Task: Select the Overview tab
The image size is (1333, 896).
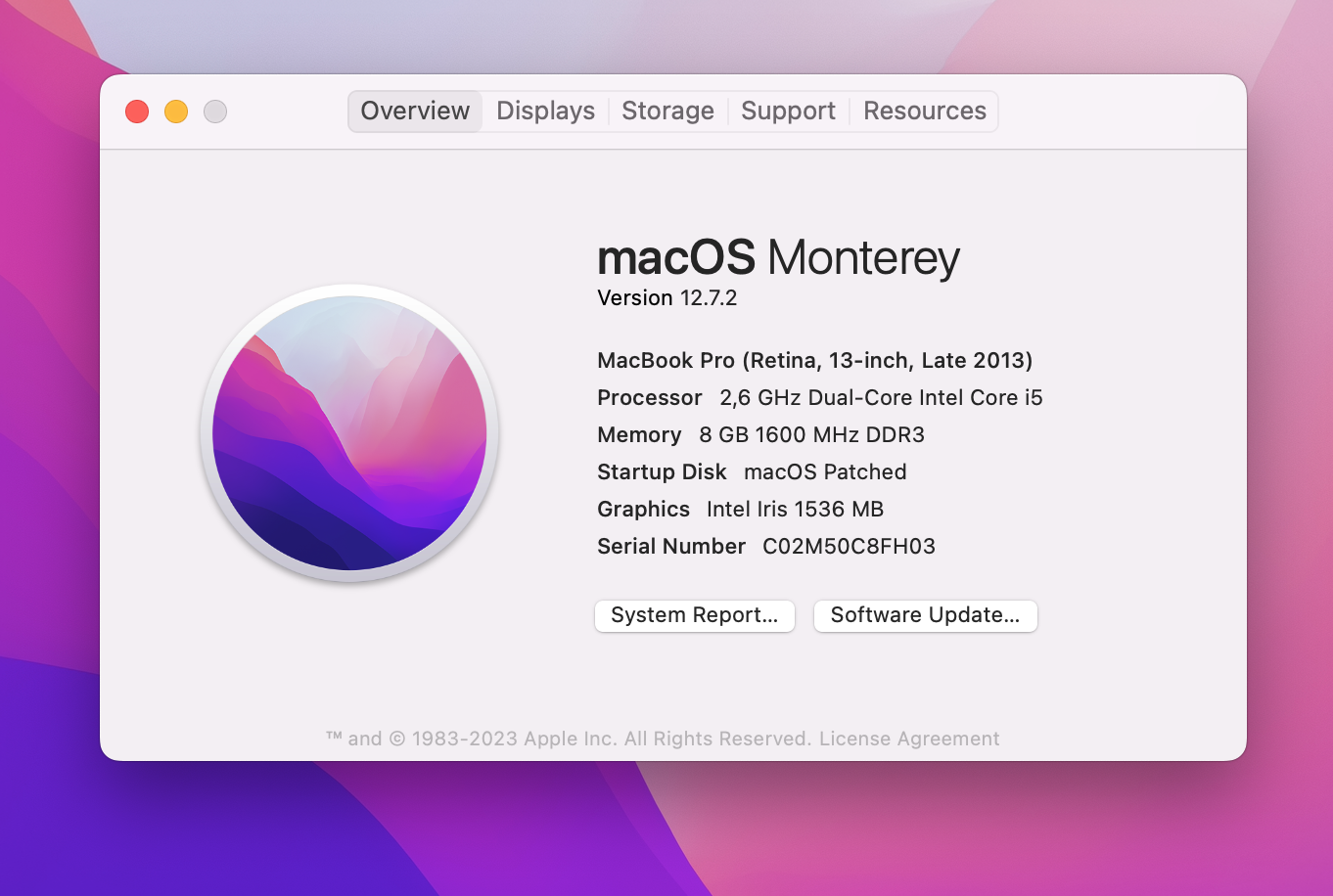Action: coord(415,111)
